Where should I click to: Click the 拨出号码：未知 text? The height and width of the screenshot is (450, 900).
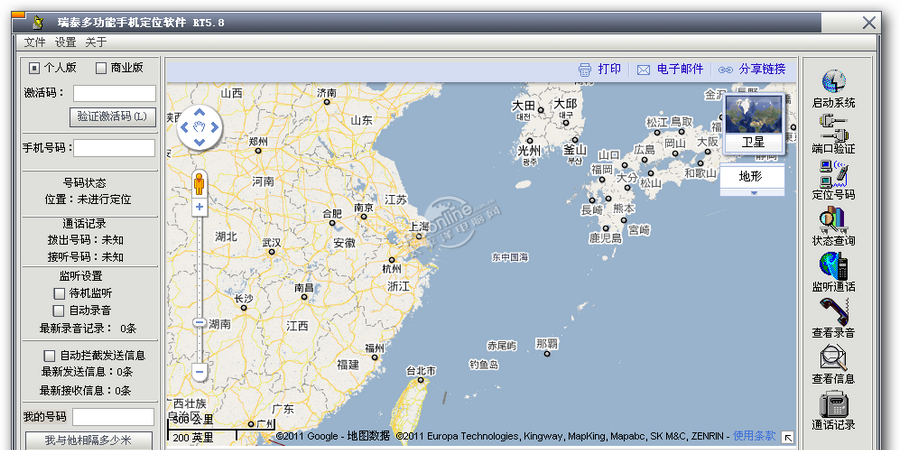click(x=86, y=240)
